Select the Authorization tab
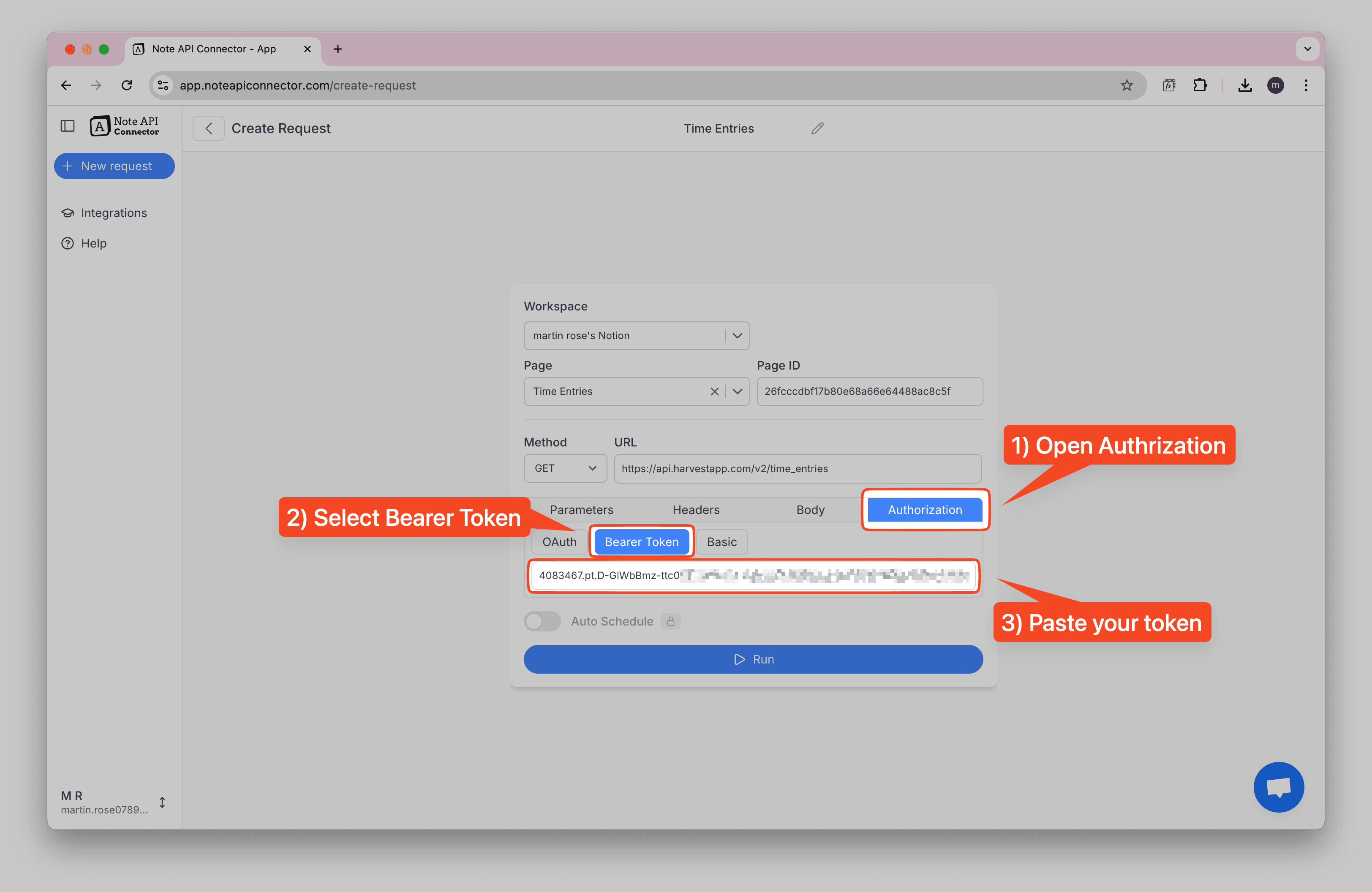 [x=925, y=510]
